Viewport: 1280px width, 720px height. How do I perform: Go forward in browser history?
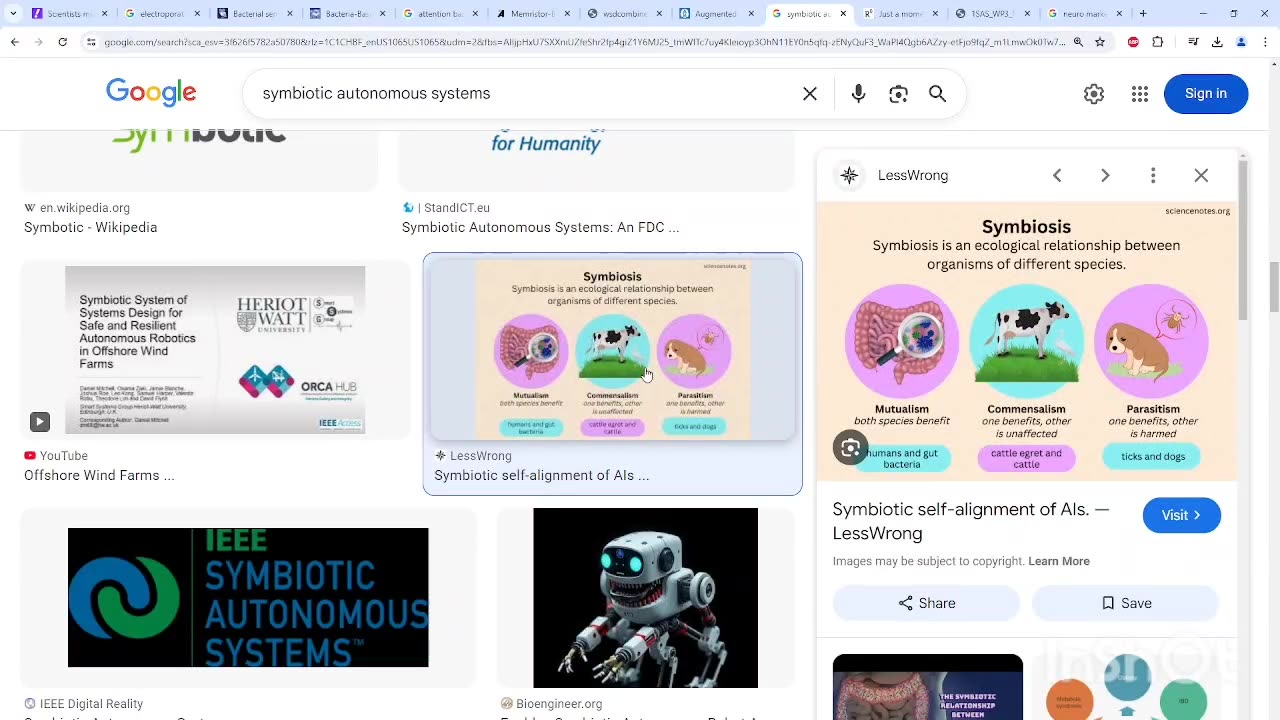click(x=38, y=42)
